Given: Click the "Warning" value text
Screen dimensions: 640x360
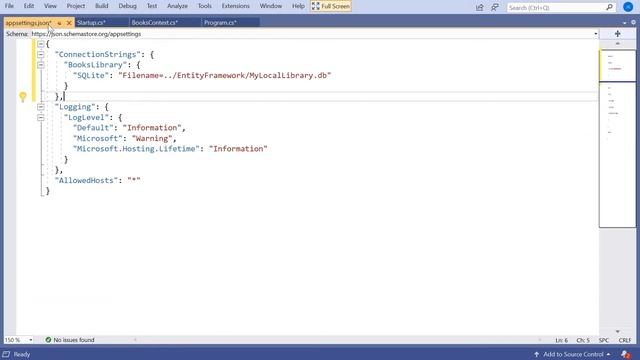Looking at the screenshot, I should [x=152, y=138].
